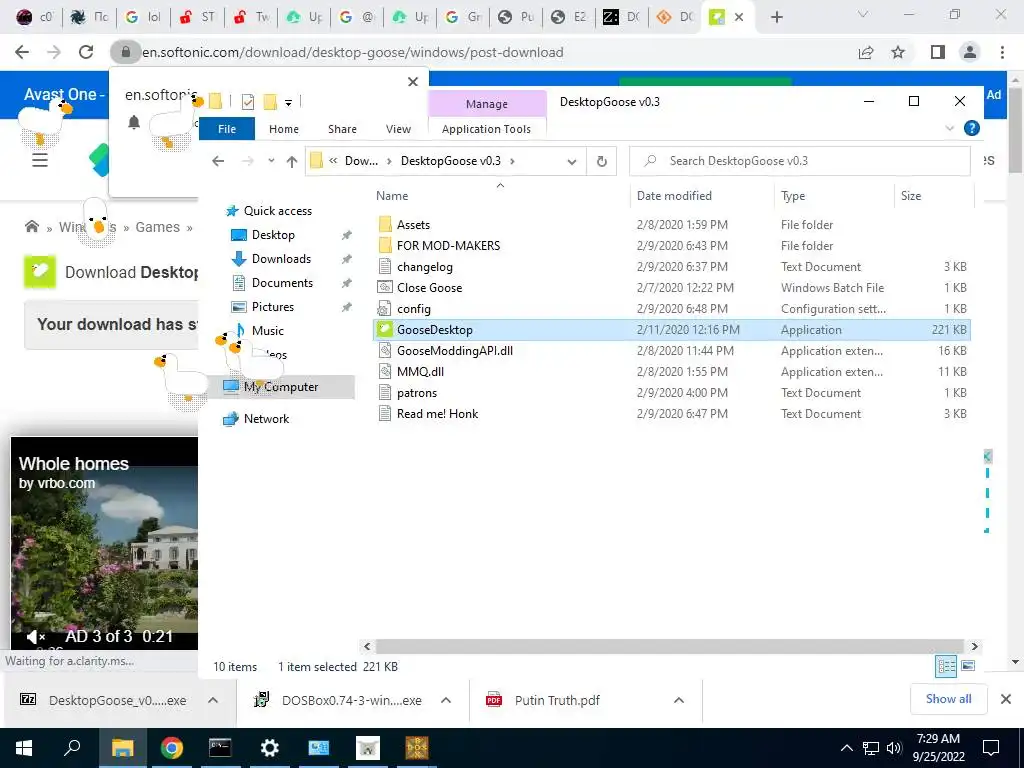Open Chrome side panel icon
This screenshot has width=1024, height=768.
pyautogui.click(x=938, y=52)
